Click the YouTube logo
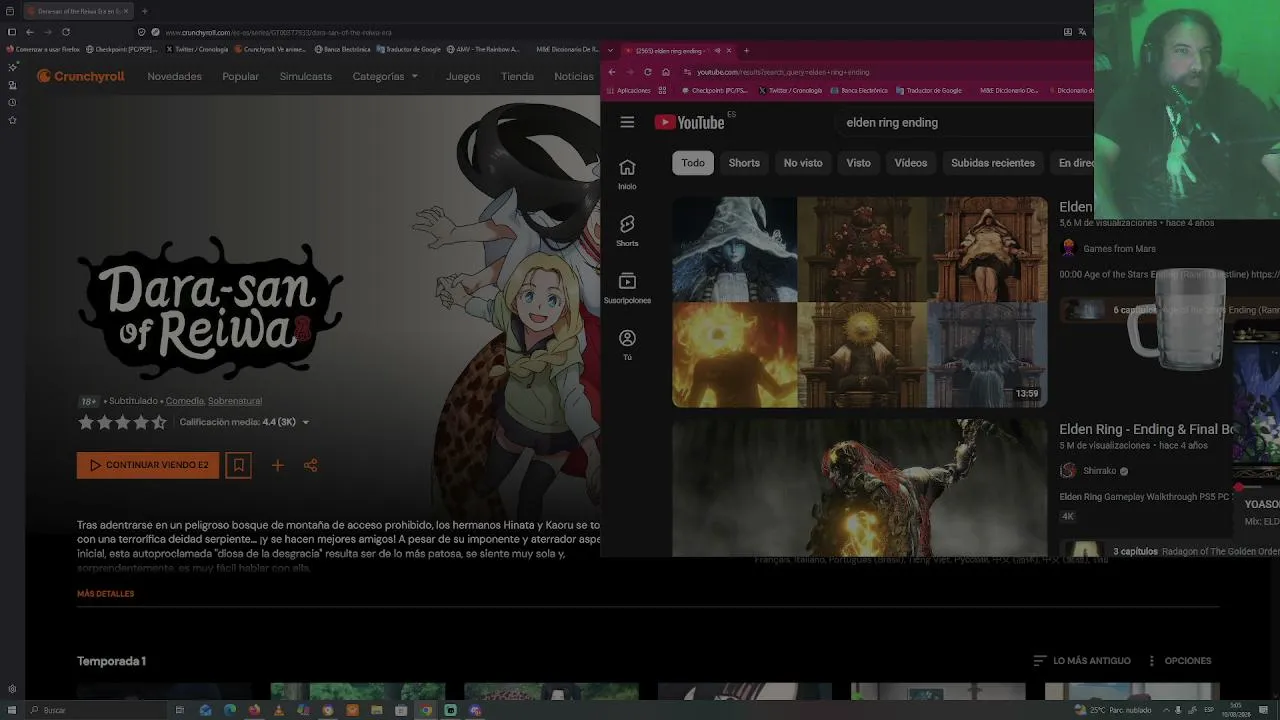 689,122
